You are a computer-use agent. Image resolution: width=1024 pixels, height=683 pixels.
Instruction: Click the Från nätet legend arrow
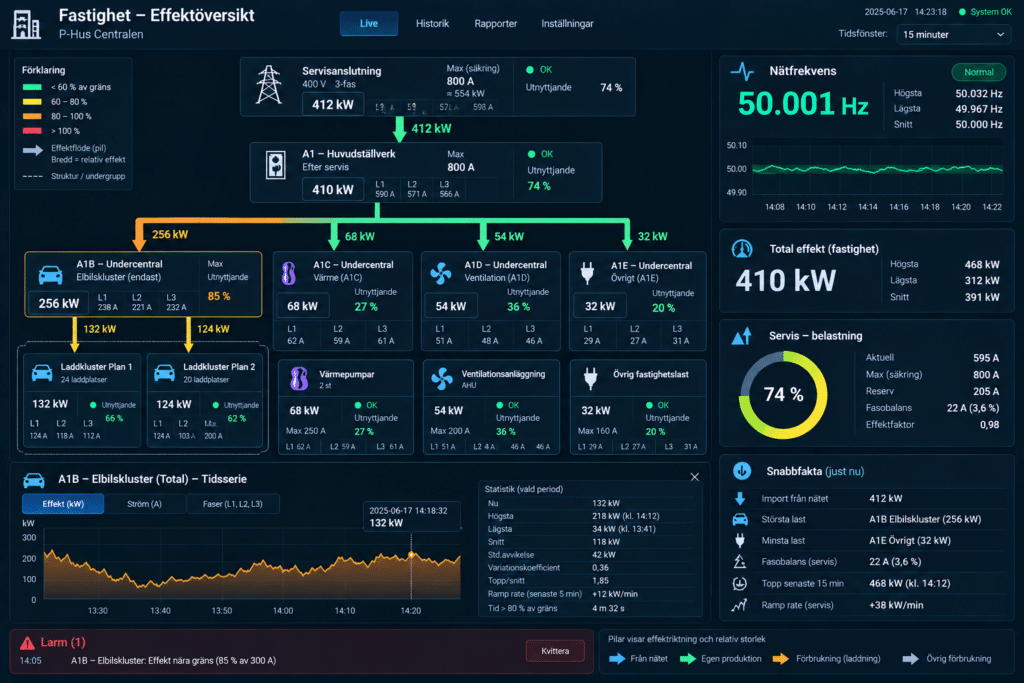pyautogui.click(x=617, y=659)
